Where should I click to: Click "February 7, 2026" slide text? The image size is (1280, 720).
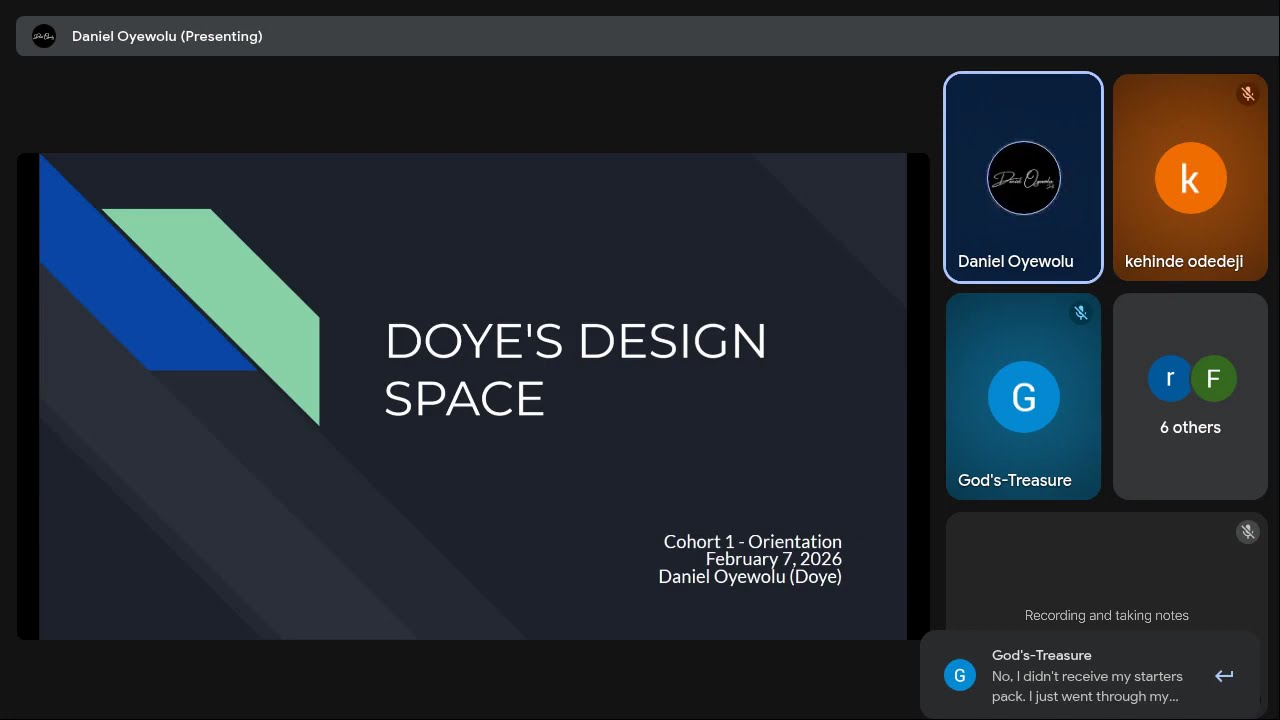click(x=773, y=559)
